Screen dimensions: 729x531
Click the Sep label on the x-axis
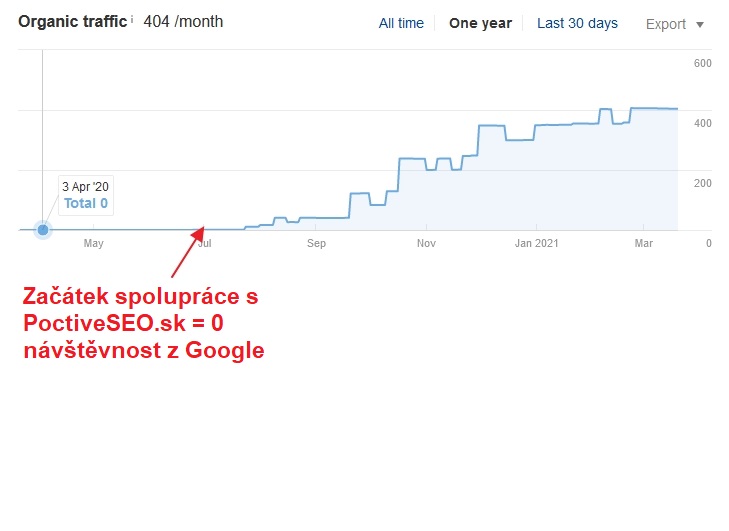coord(316,243)
